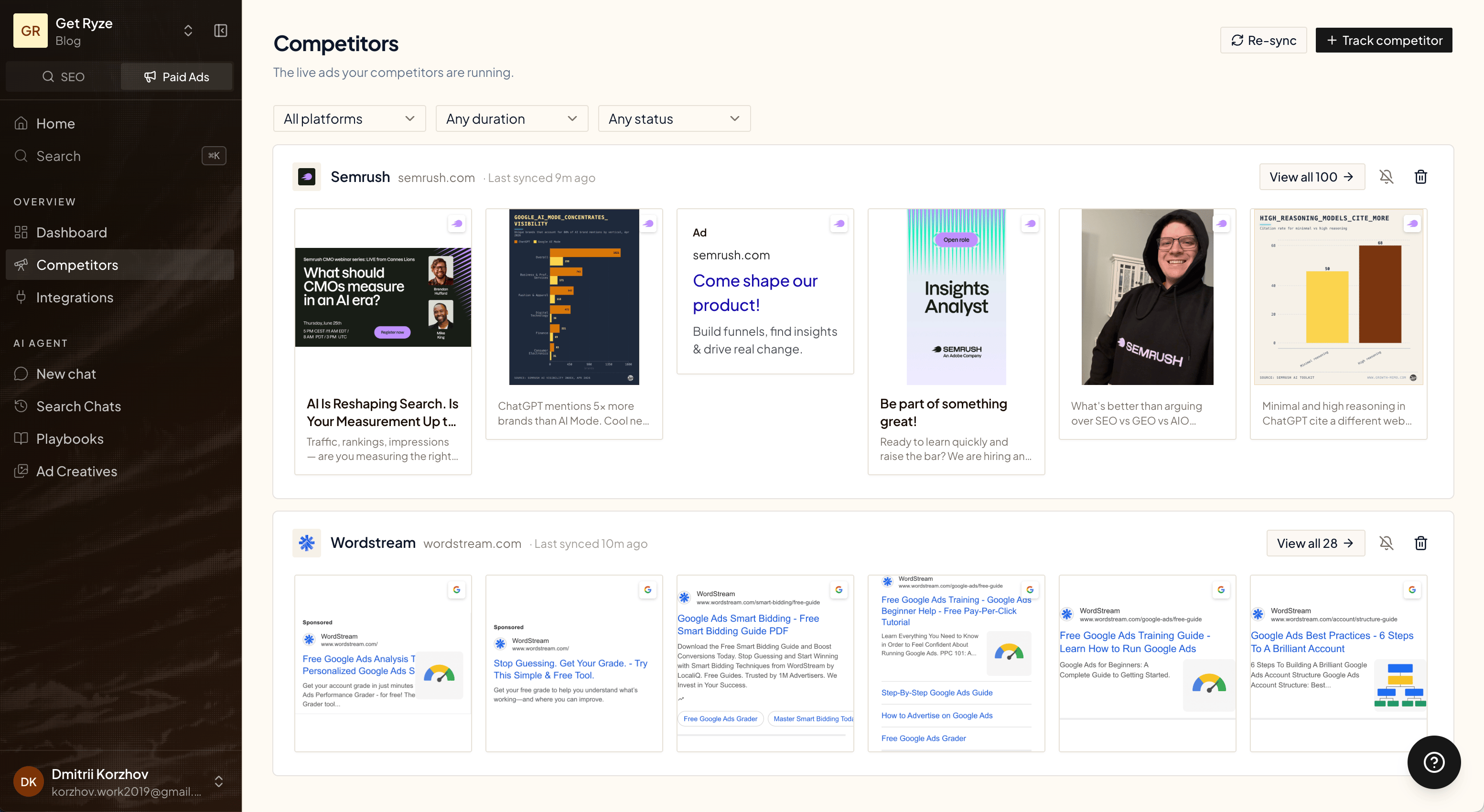Click Google badge on Stop Guessing ad

(647, 590)
